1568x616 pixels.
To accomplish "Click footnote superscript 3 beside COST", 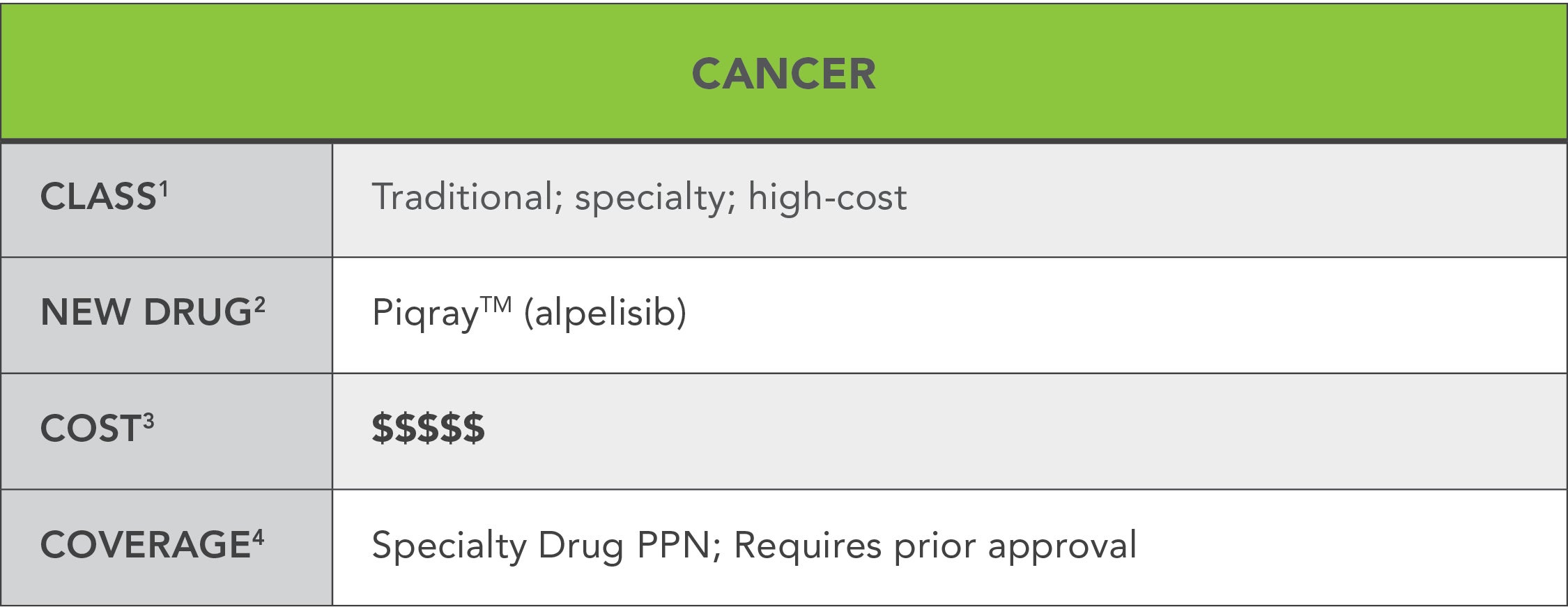I will pos(148,420).
